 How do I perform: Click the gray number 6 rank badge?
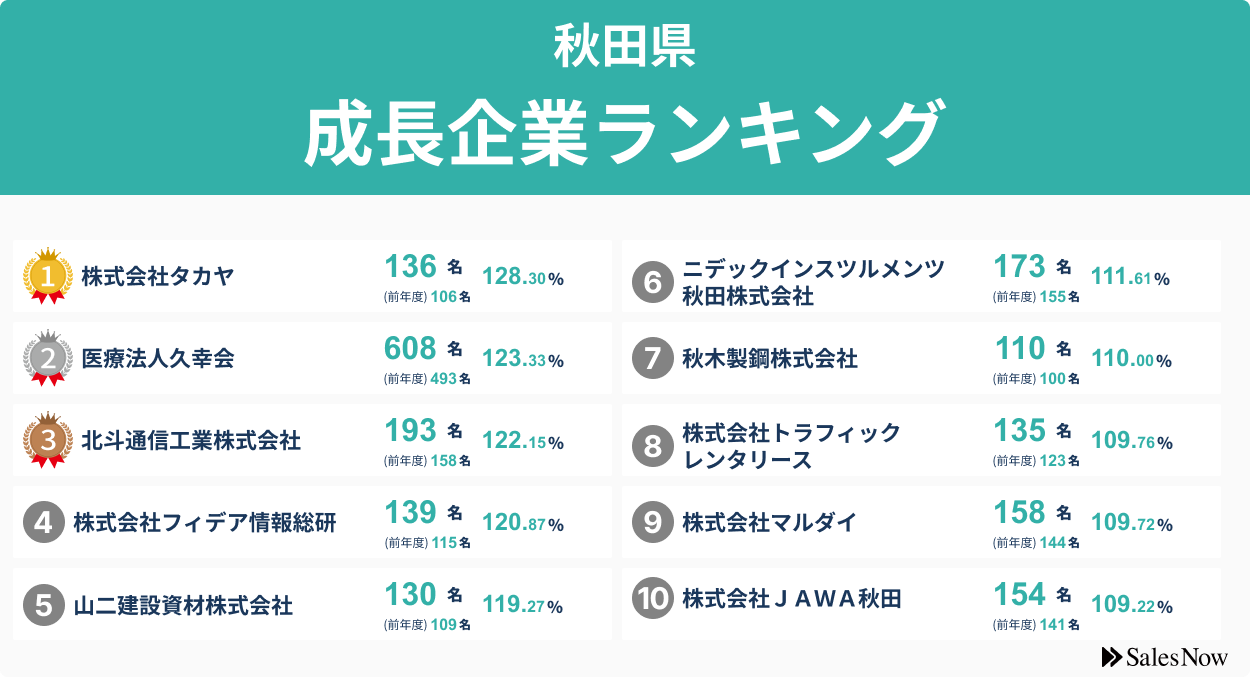652,283
